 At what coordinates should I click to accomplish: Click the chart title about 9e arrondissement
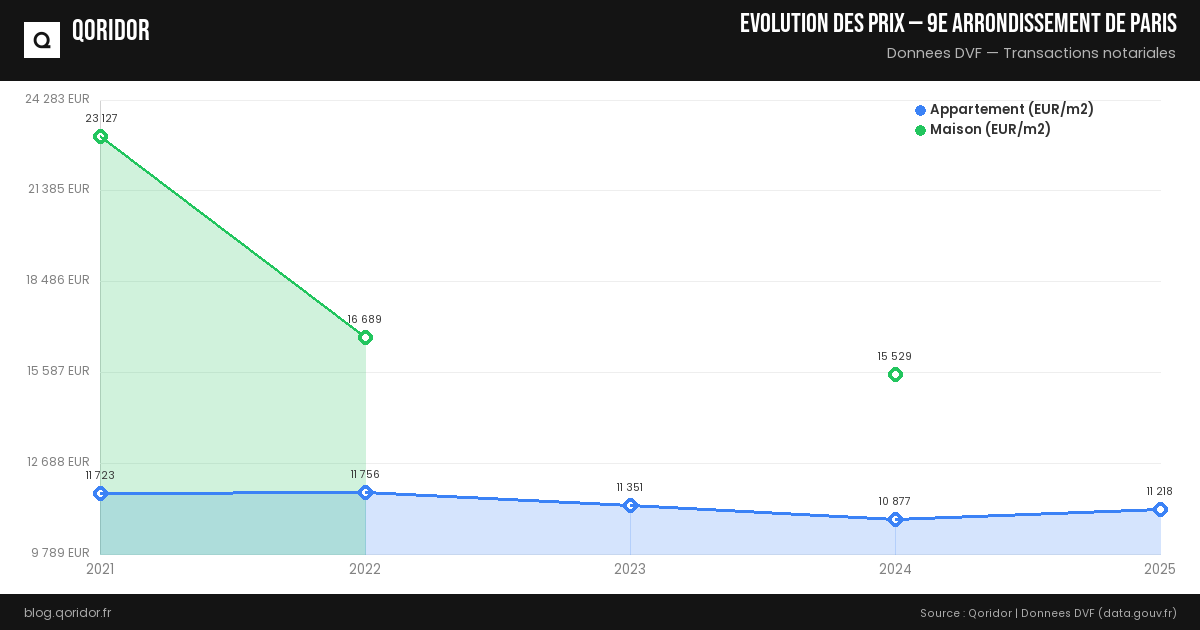[x=957, y=24]
